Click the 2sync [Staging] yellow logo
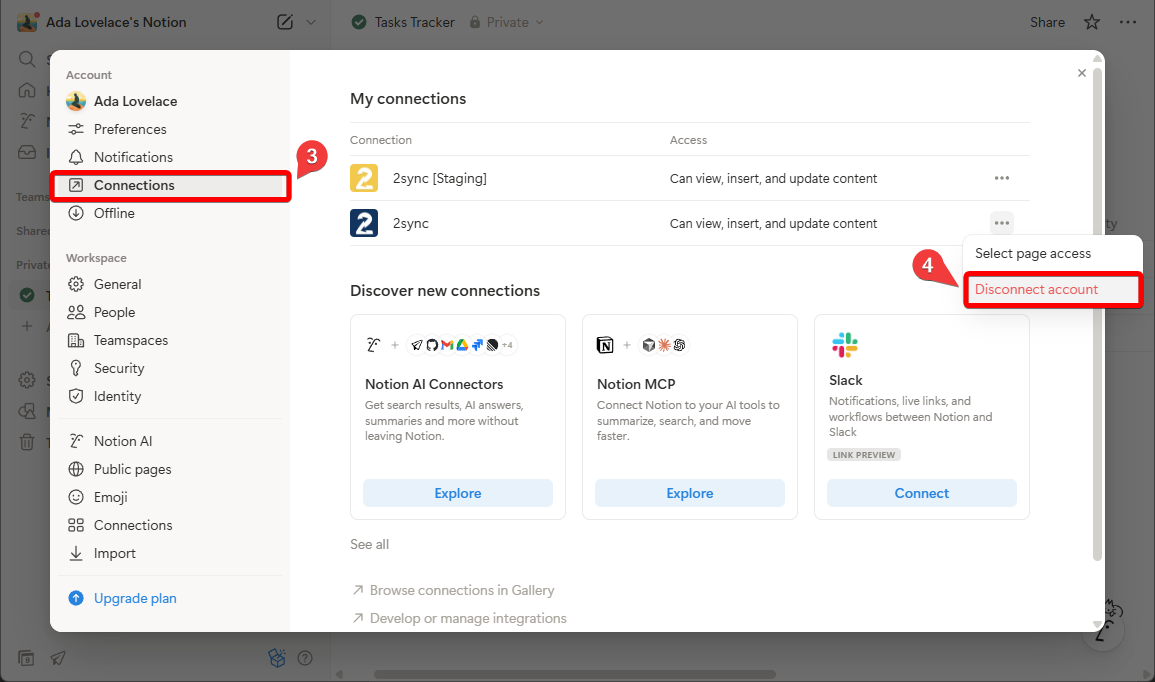The width and height of the screenshot is (1155, 682). point(364,178)
